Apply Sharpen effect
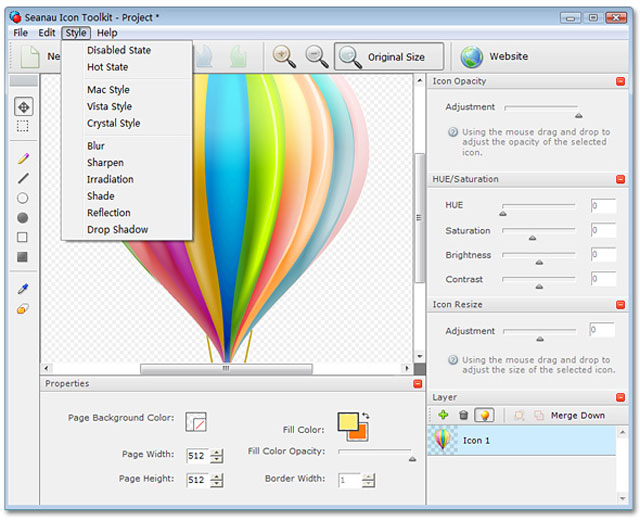Screen dimensions: 640x521 (105, 163)
